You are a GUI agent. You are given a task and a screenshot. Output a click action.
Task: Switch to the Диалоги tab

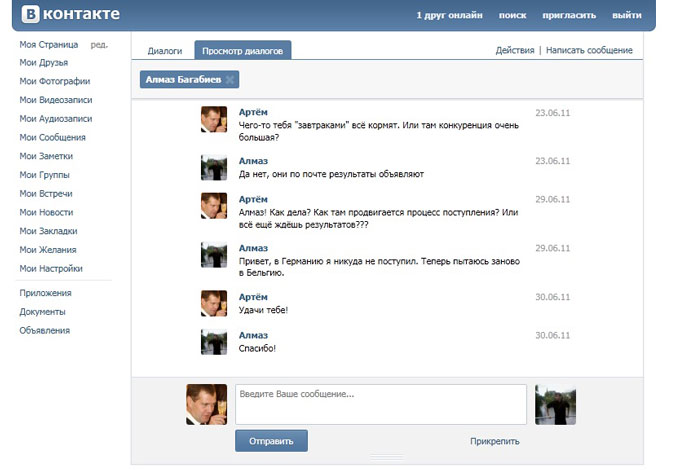165,50
